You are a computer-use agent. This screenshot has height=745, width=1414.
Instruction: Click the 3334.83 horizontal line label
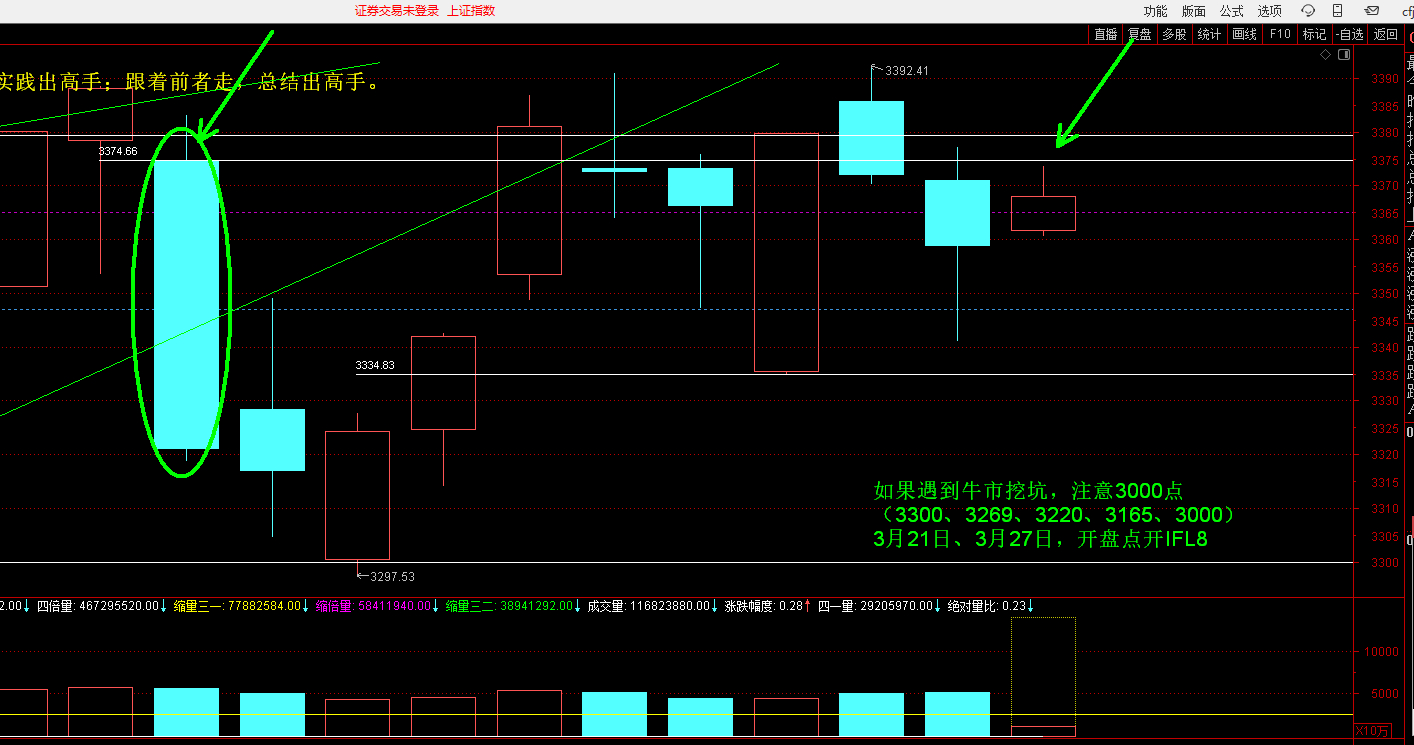375,366
